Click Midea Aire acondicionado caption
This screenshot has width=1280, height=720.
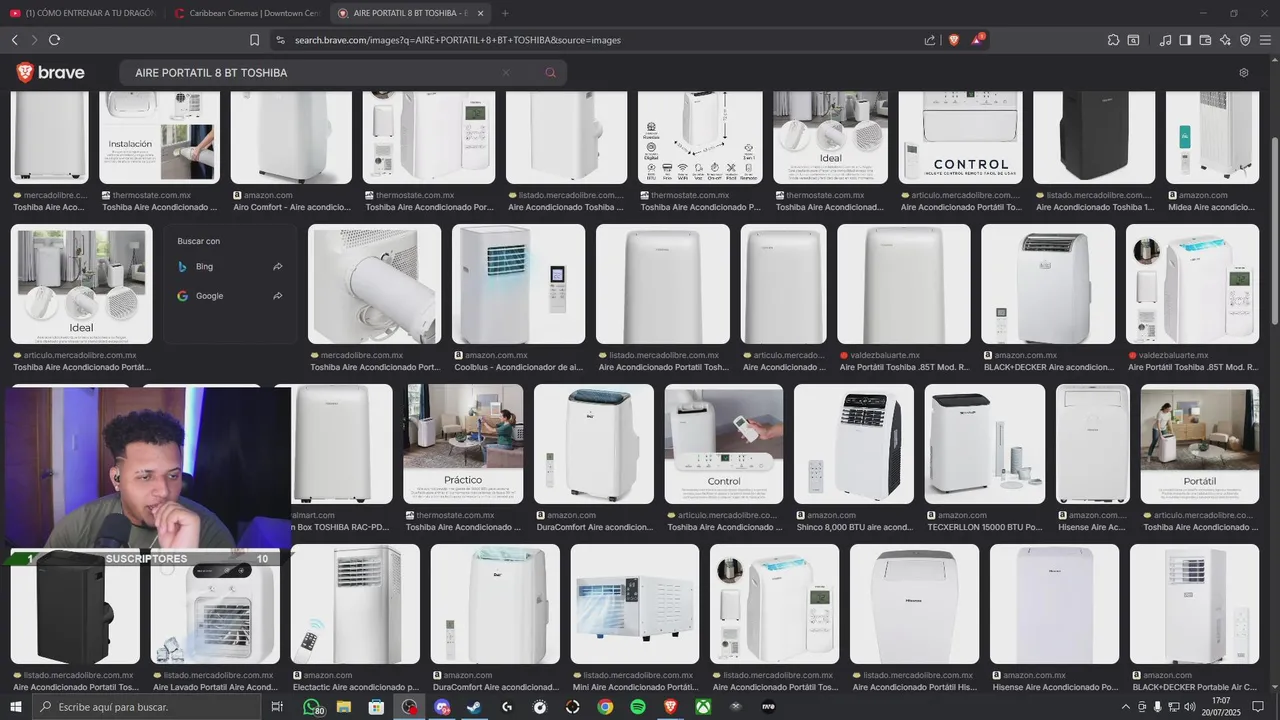click(x=1211, y=207)
